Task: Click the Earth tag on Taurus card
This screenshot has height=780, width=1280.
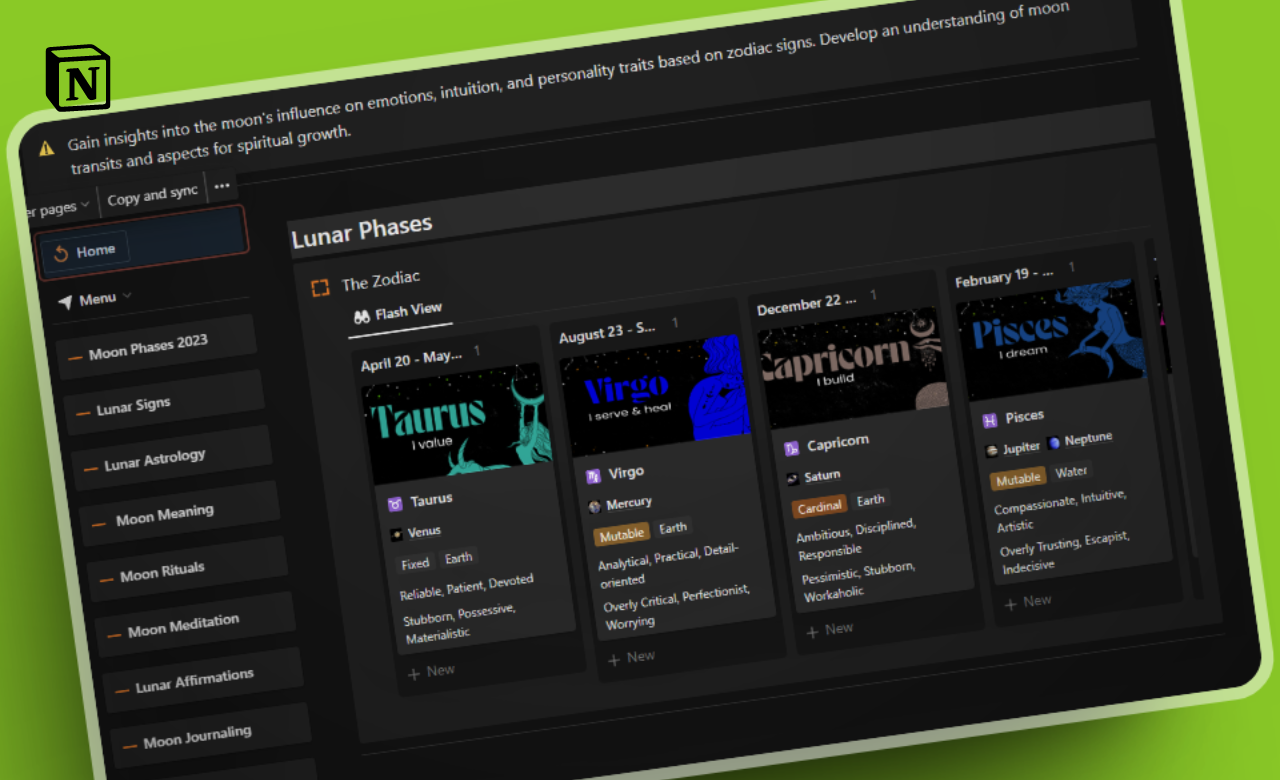Action: tap(459, 558)
